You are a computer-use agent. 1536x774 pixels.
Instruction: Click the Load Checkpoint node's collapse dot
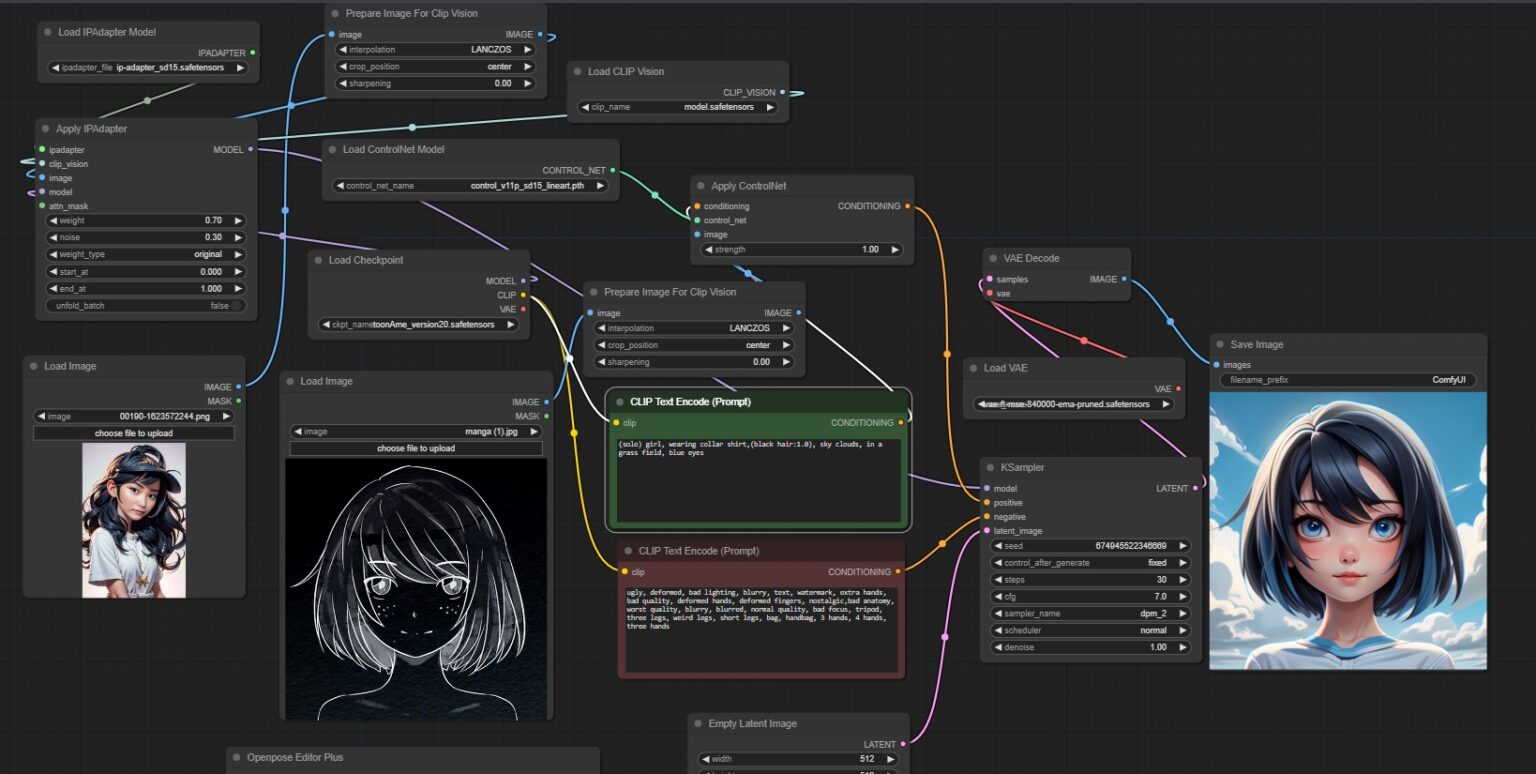[x=318, y=261]
